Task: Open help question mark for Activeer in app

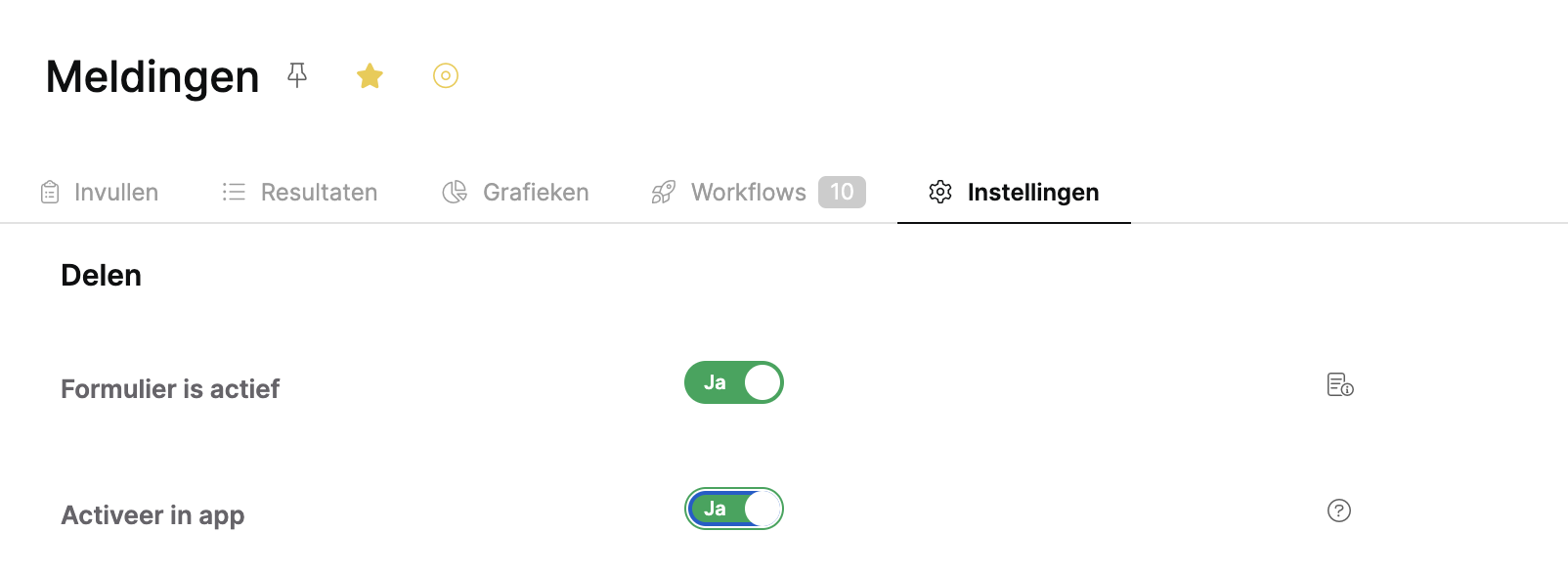Action: coord(1339,510)
